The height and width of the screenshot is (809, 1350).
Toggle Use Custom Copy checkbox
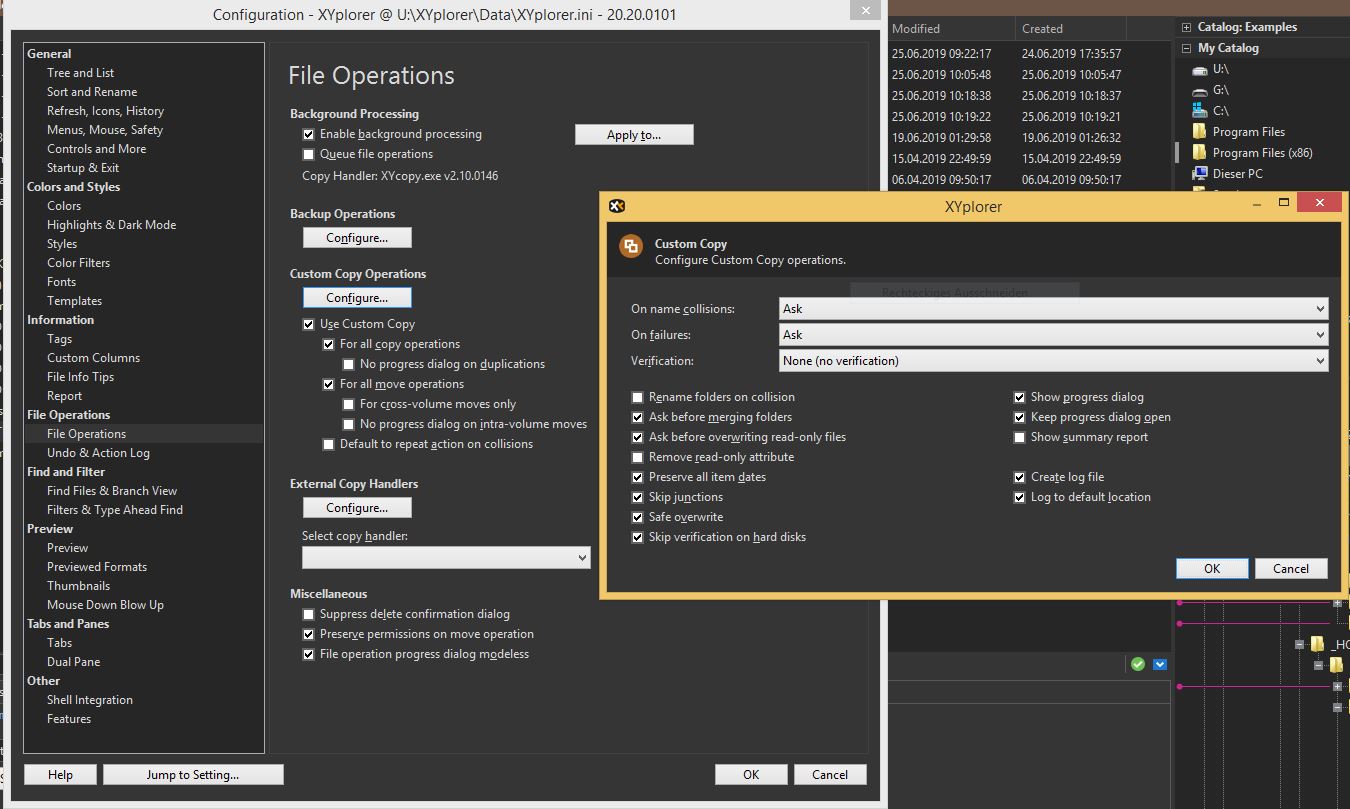click(x=308, y=324)
